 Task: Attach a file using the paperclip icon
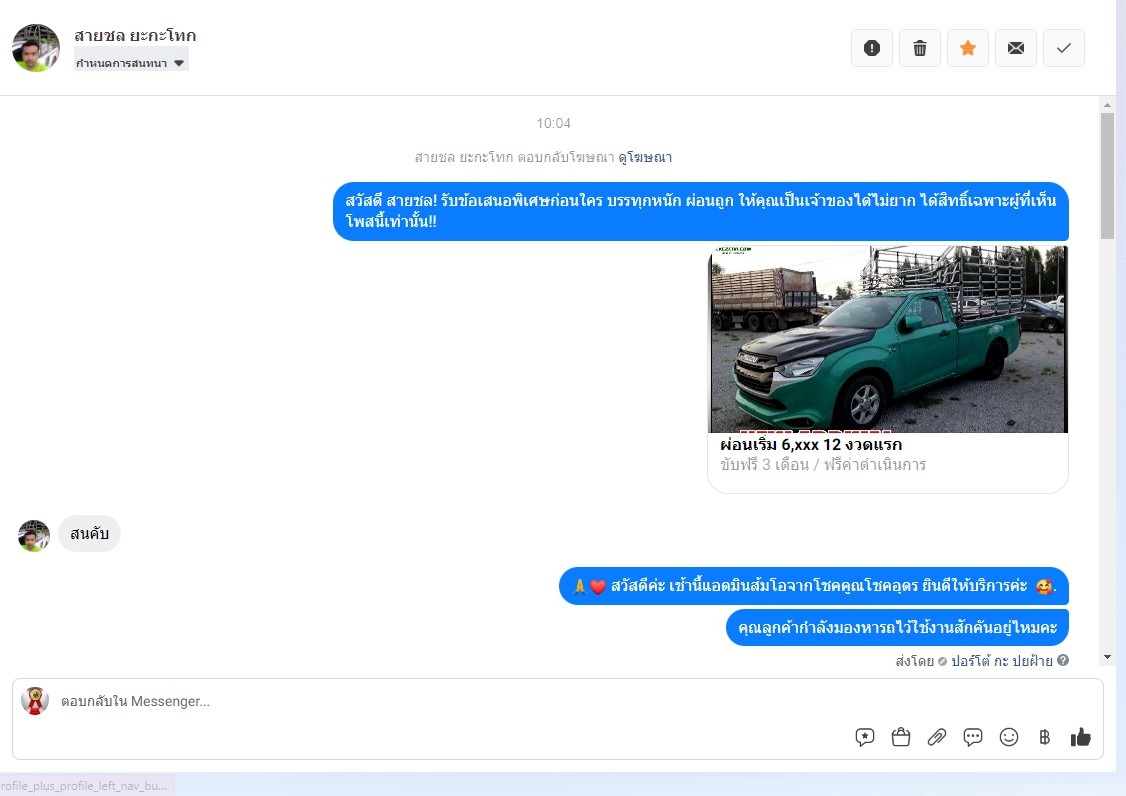936,737
